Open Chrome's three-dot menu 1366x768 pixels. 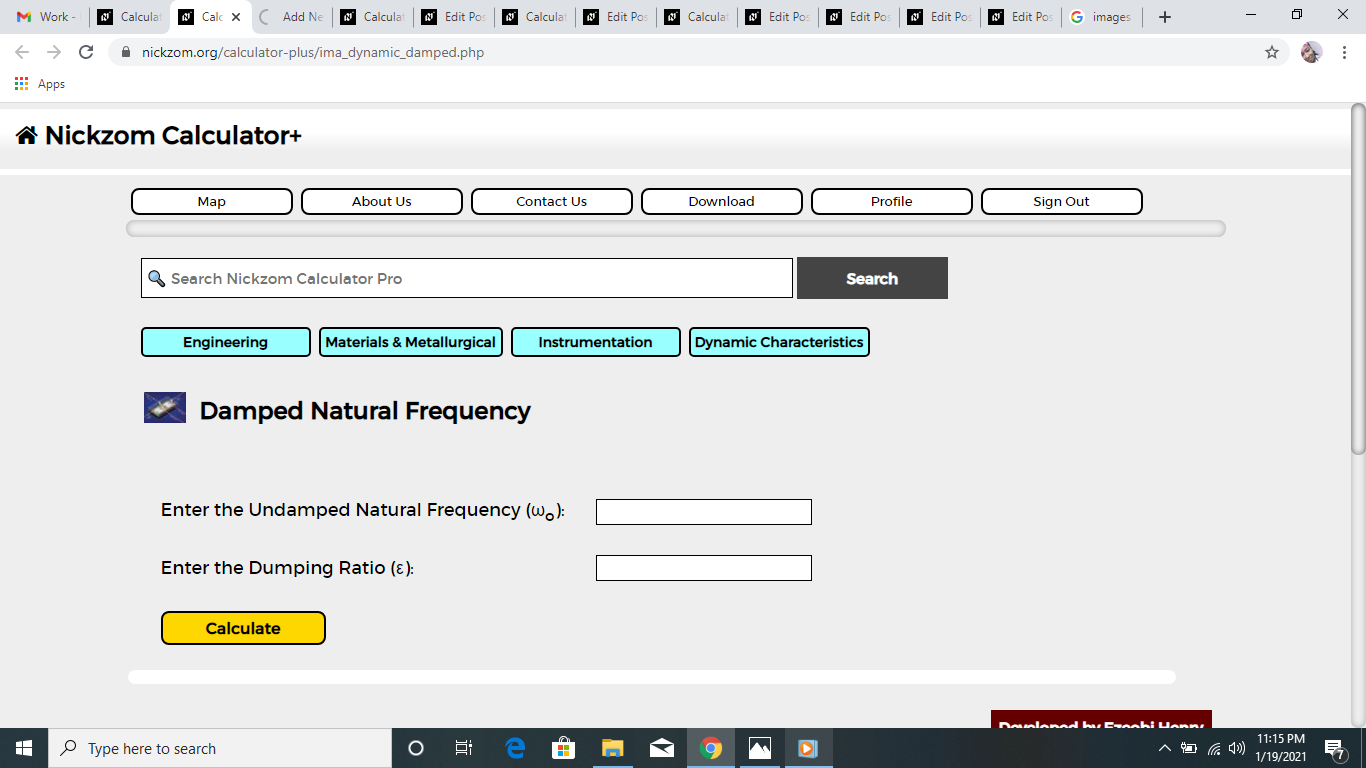pos(1345,52)
